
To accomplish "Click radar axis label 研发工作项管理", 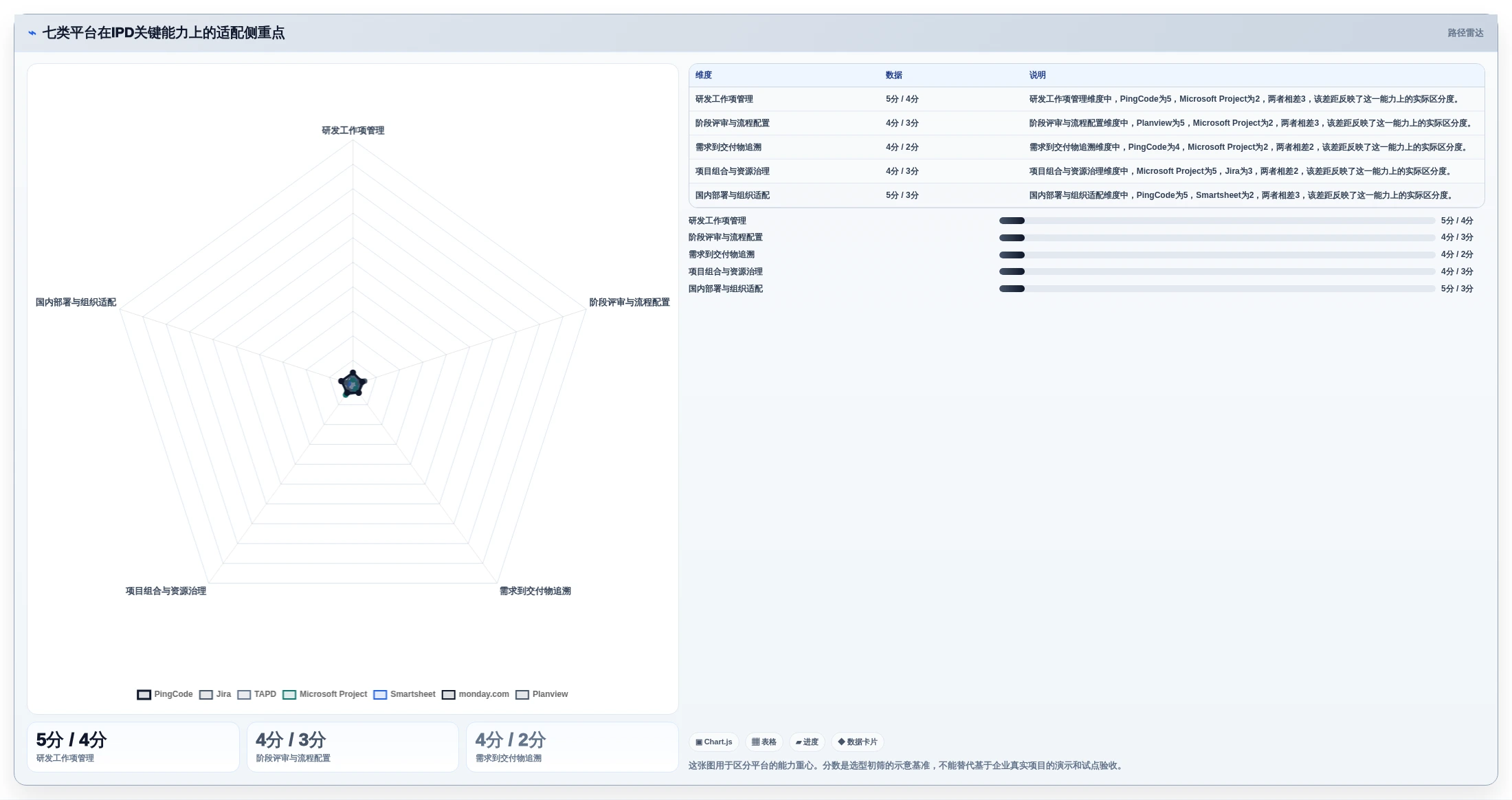I will click(x=353, y=131).
